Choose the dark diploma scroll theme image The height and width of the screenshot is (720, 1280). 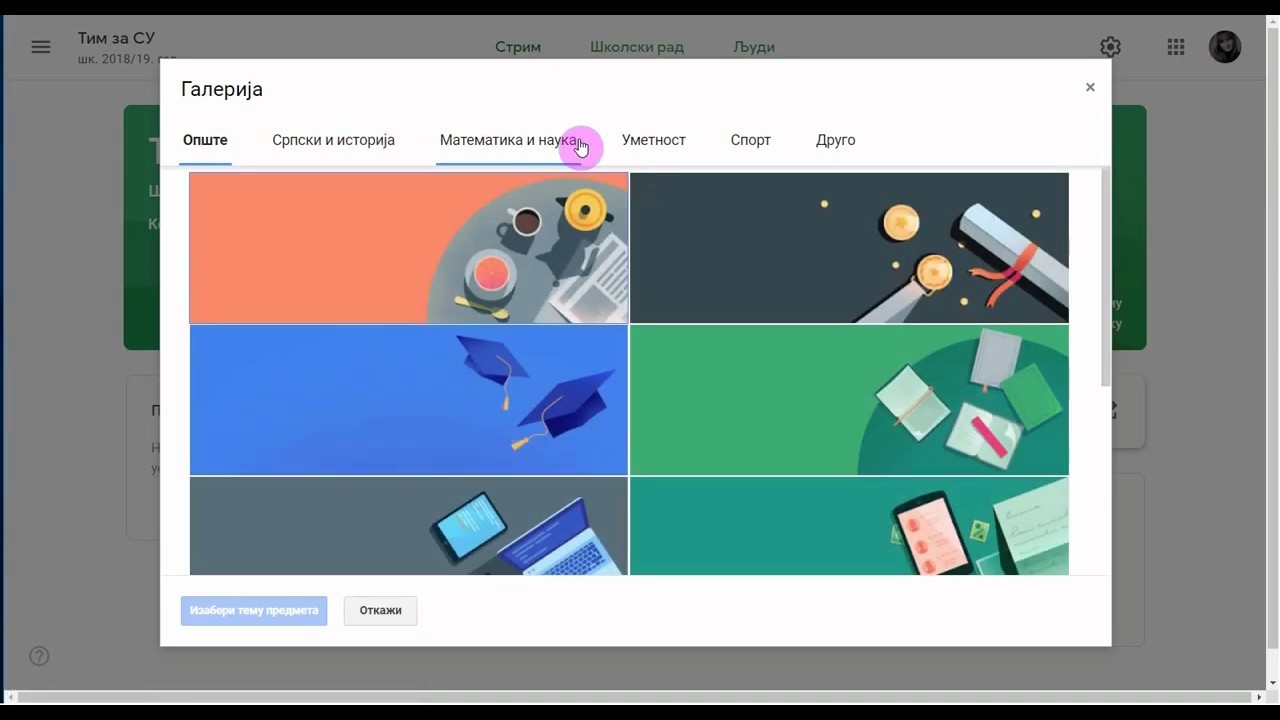849,248
